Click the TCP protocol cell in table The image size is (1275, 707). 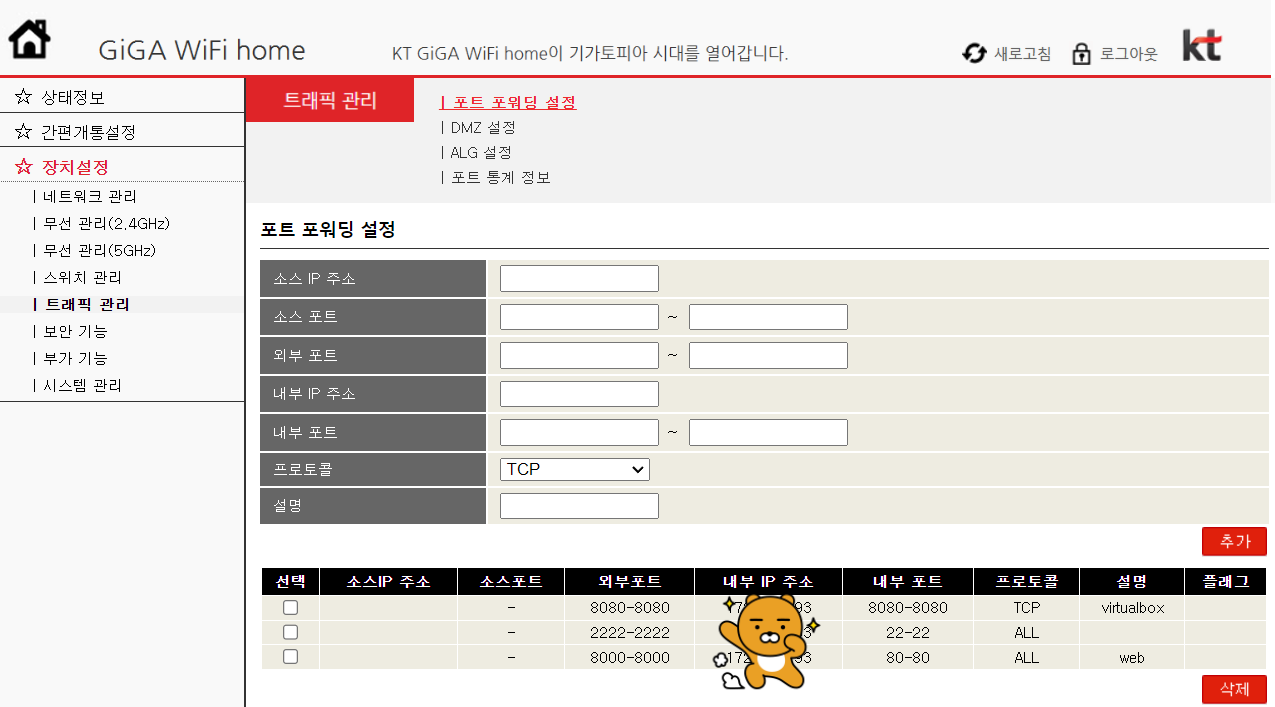[1026, 607]
